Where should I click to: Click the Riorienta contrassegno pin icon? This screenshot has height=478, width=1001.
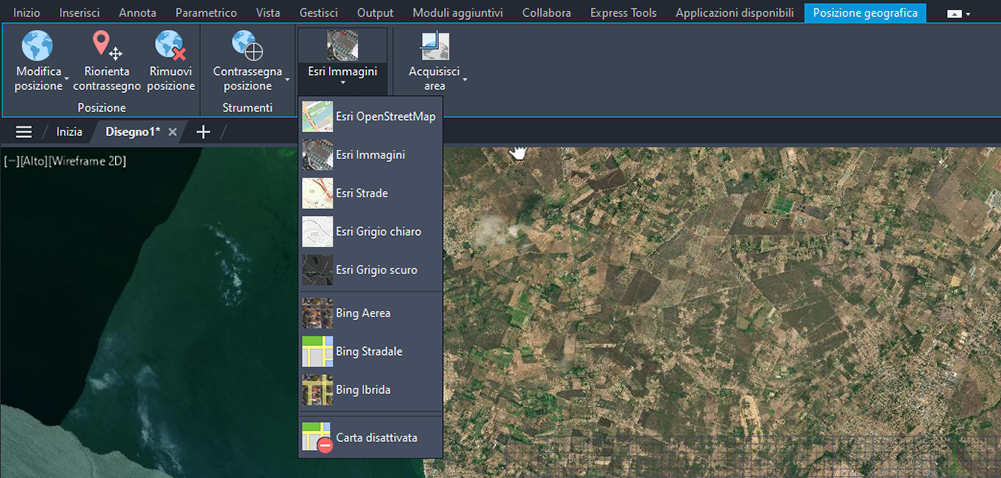tap(107, 46)
